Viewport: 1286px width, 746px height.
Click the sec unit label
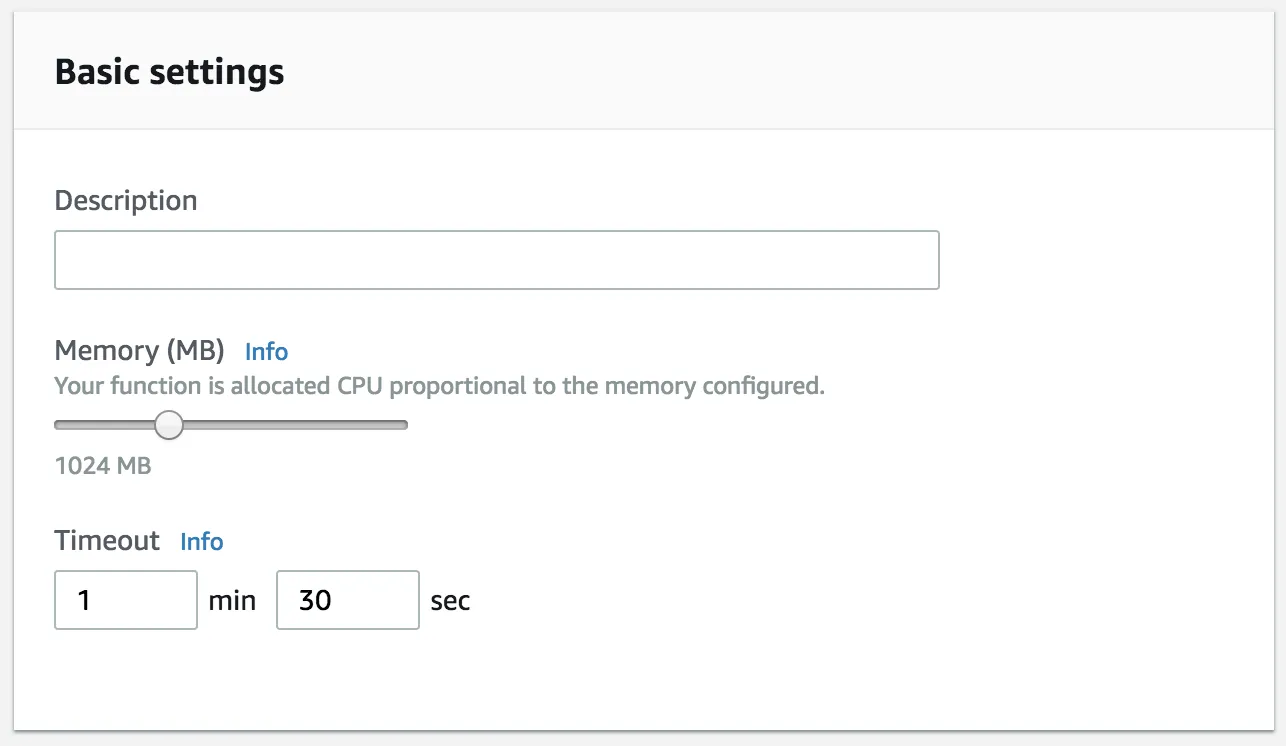[x=450, y=601]
